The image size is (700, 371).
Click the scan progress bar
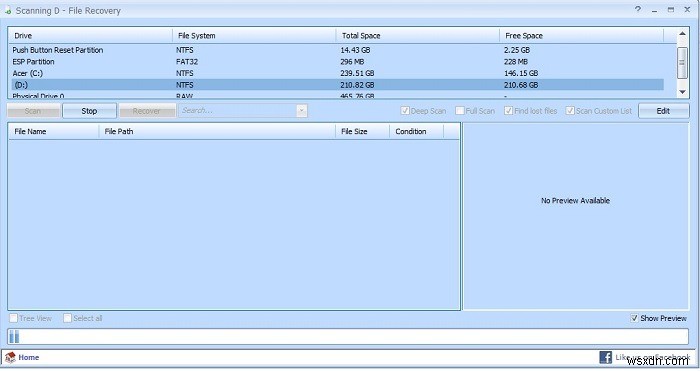coord(348,337)
